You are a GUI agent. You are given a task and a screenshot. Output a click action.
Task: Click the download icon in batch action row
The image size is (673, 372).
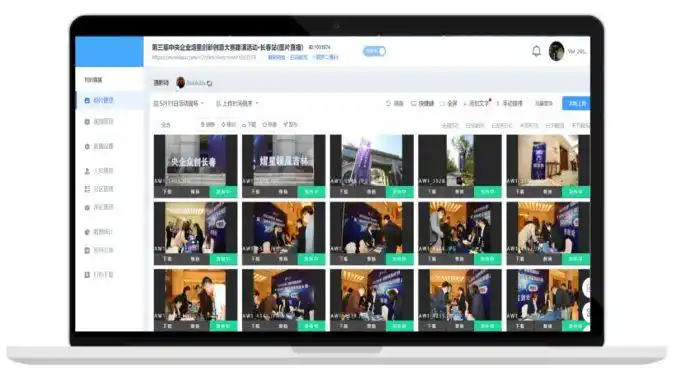(x=244, y=125)
